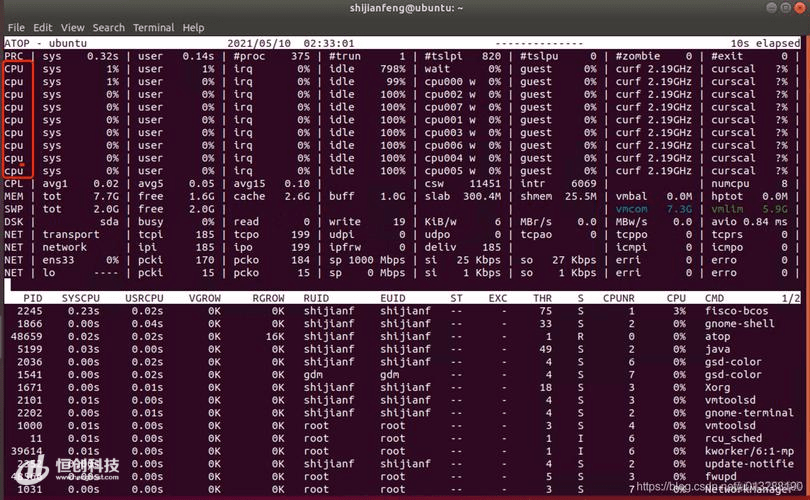Click the 10s elapsed text
Viewport: 810px width, 500px height.
(x=765, y=43)
